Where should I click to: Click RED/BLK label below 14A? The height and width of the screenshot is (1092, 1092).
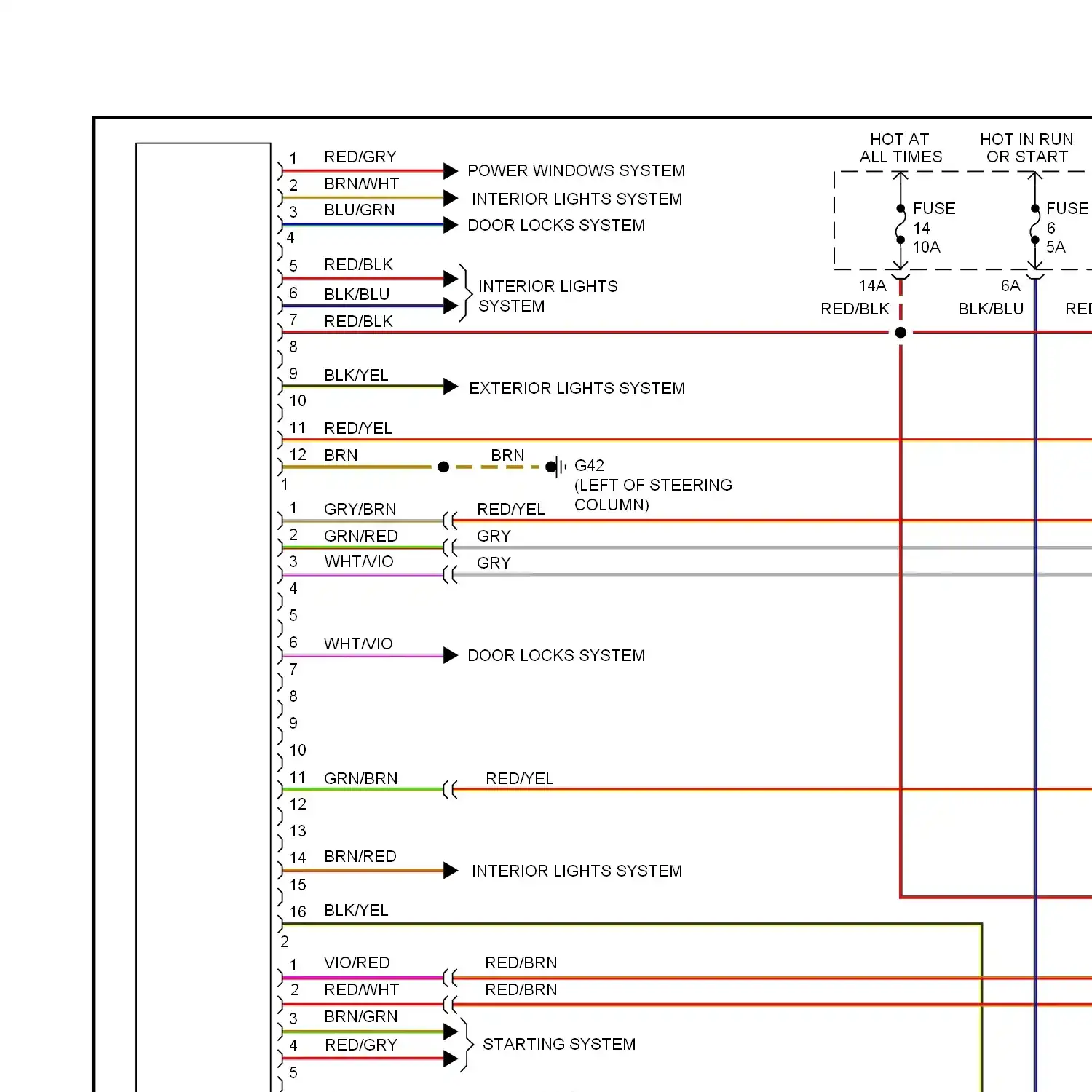point(855,309)
